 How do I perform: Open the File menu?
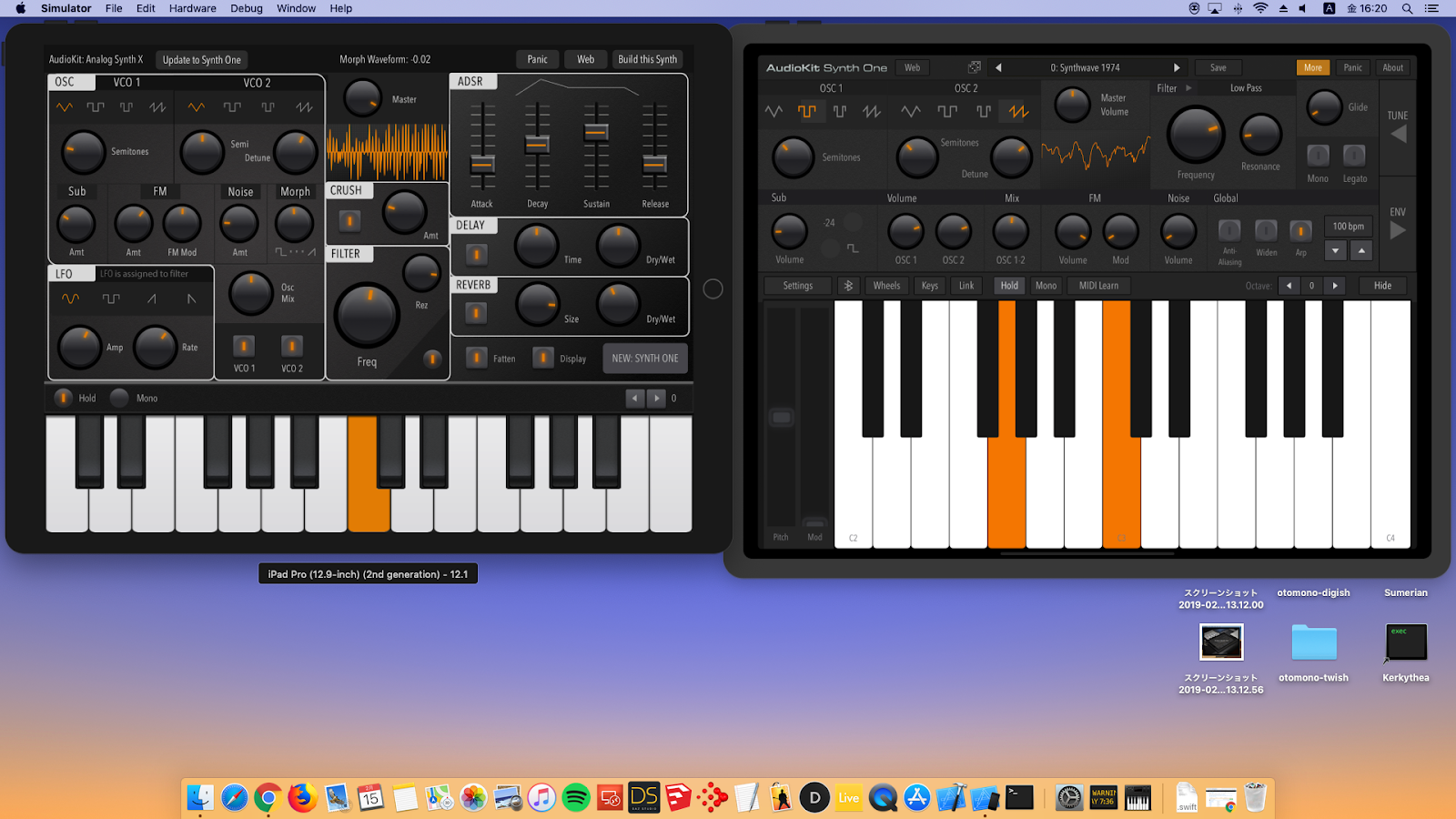click(x=114, y=8)
